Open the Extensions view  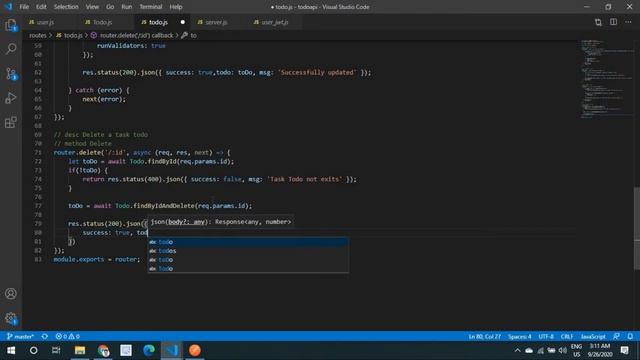click(x=11, y=122)
